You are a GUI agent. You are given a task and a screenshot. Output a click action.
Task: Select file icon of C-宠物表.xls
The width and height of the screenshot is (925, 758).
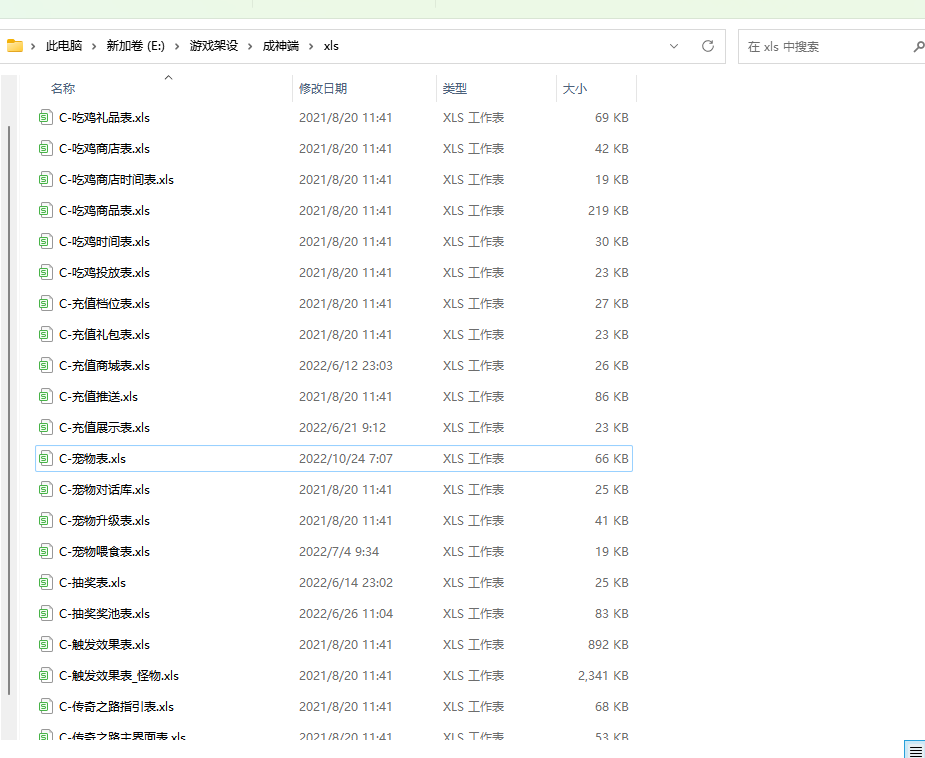[x=45, y=458]
